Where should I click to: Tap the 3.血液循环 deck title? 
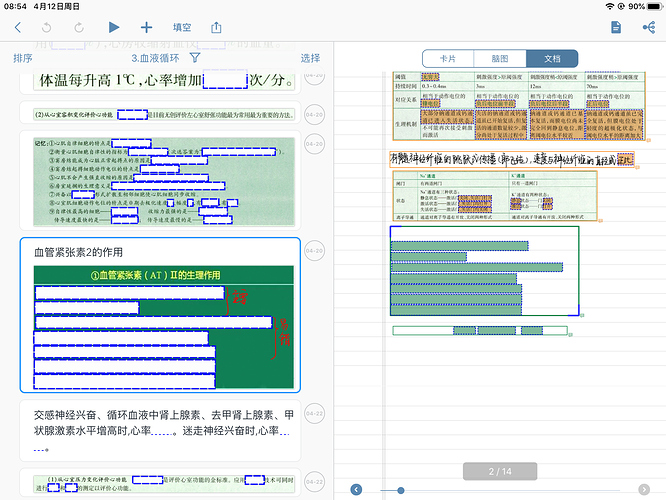click(155, 58)
